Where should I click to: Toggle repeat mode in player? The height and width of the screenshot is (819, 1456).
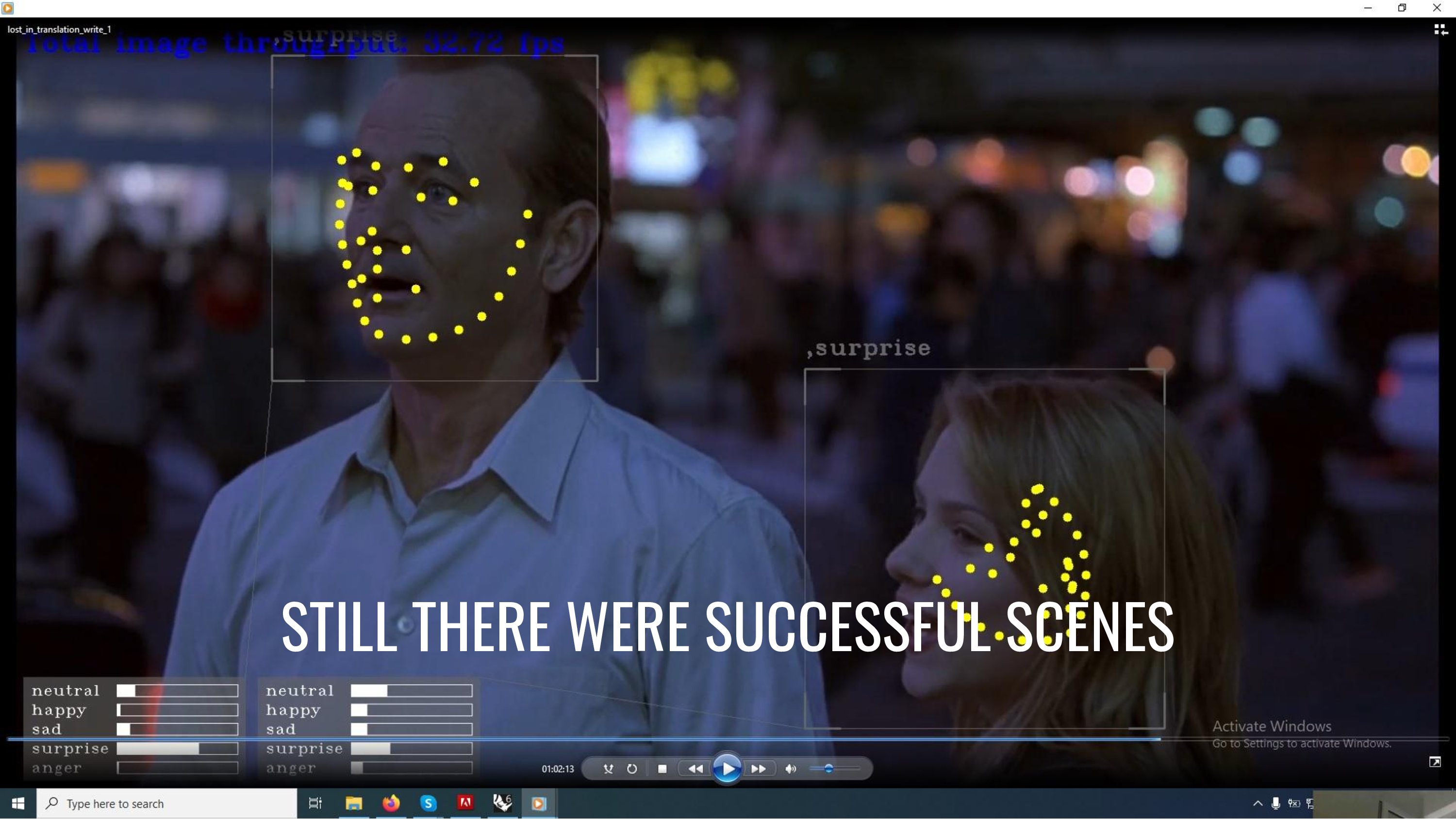(x=632, y=769)
